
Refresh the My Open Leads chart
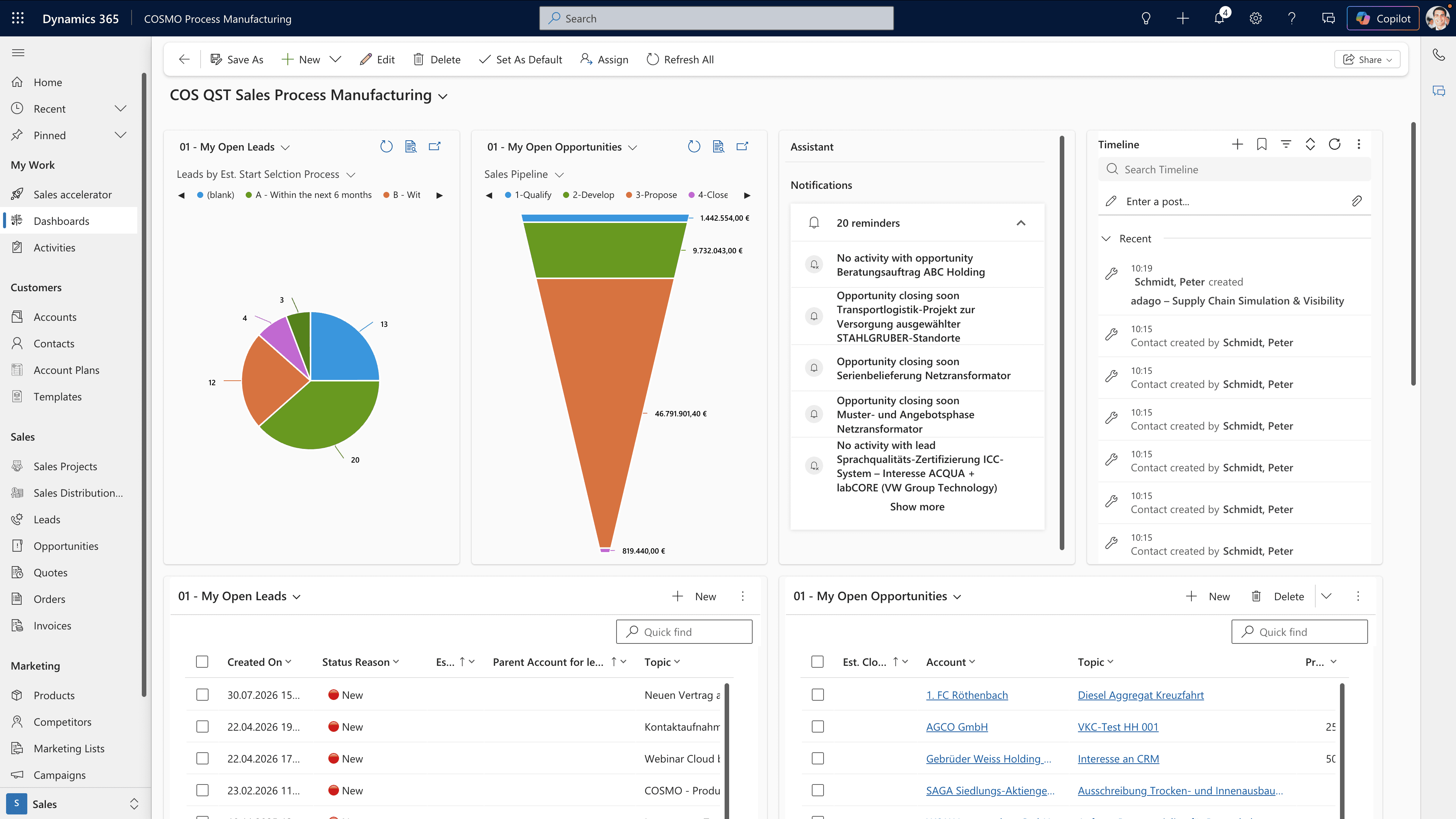pyautogui.click(x=386, y=146)
